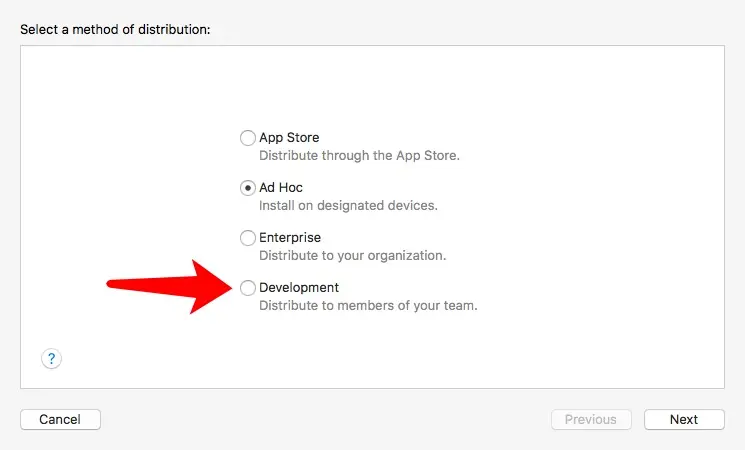Viewport: 745px width, 450px height.
Task: Pick the Development radio button
Action: coord(248,288)
